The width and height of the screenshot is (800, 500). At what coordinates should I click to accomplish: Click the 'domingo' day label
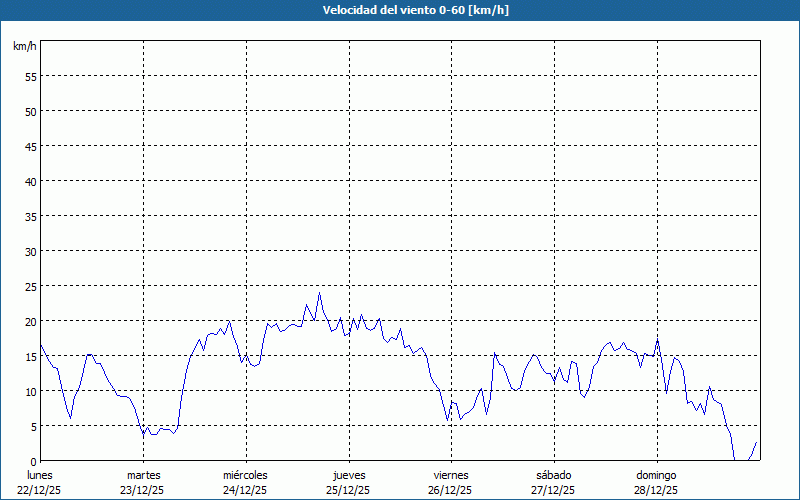(x=656, y=475)
